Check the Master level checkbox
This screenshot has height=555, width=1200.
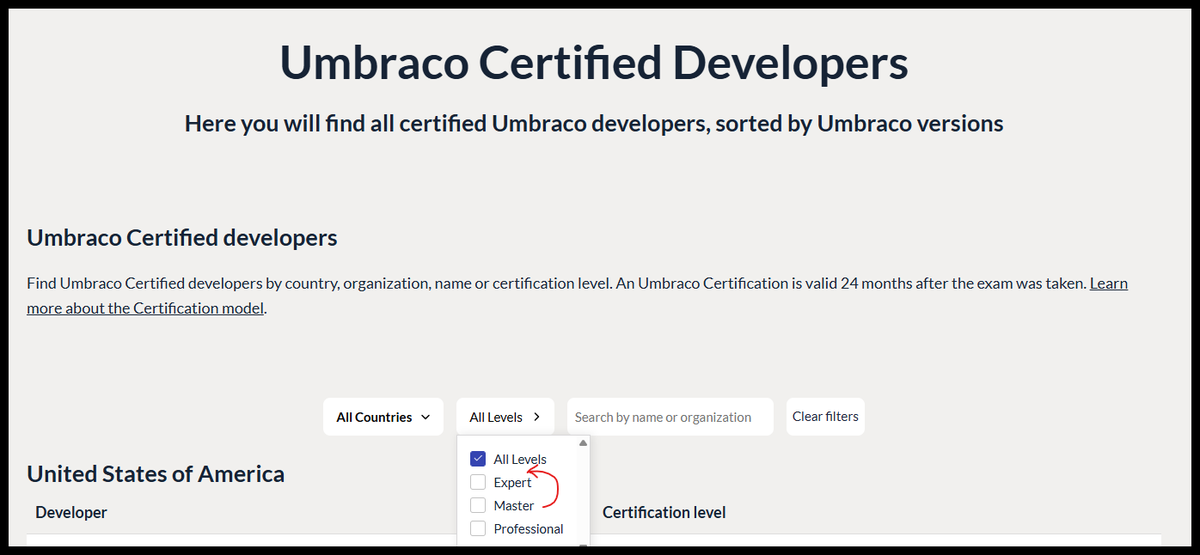(478, 505)
